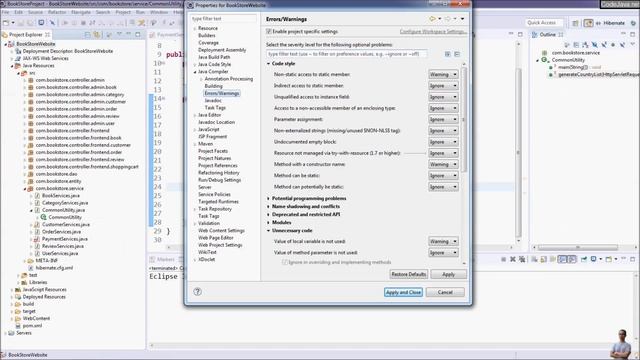Click Link with Editor icon in Project Explorer
Viewport: 640px width, 360px height.
pos(97,35)
